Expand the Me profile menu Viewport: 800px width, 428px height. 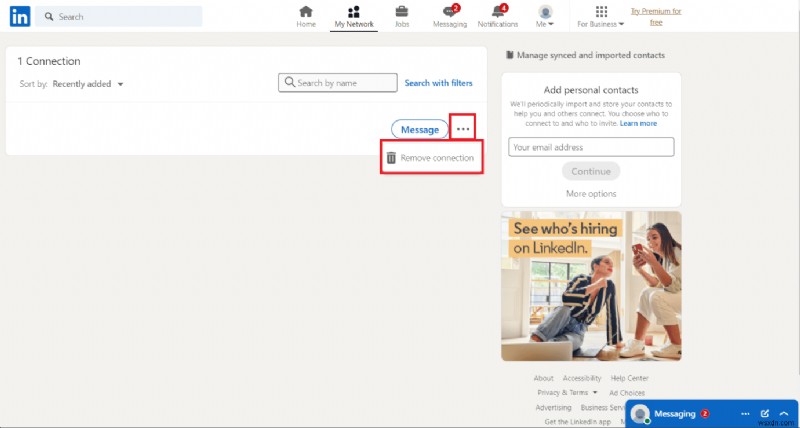[x=545, y=17]
